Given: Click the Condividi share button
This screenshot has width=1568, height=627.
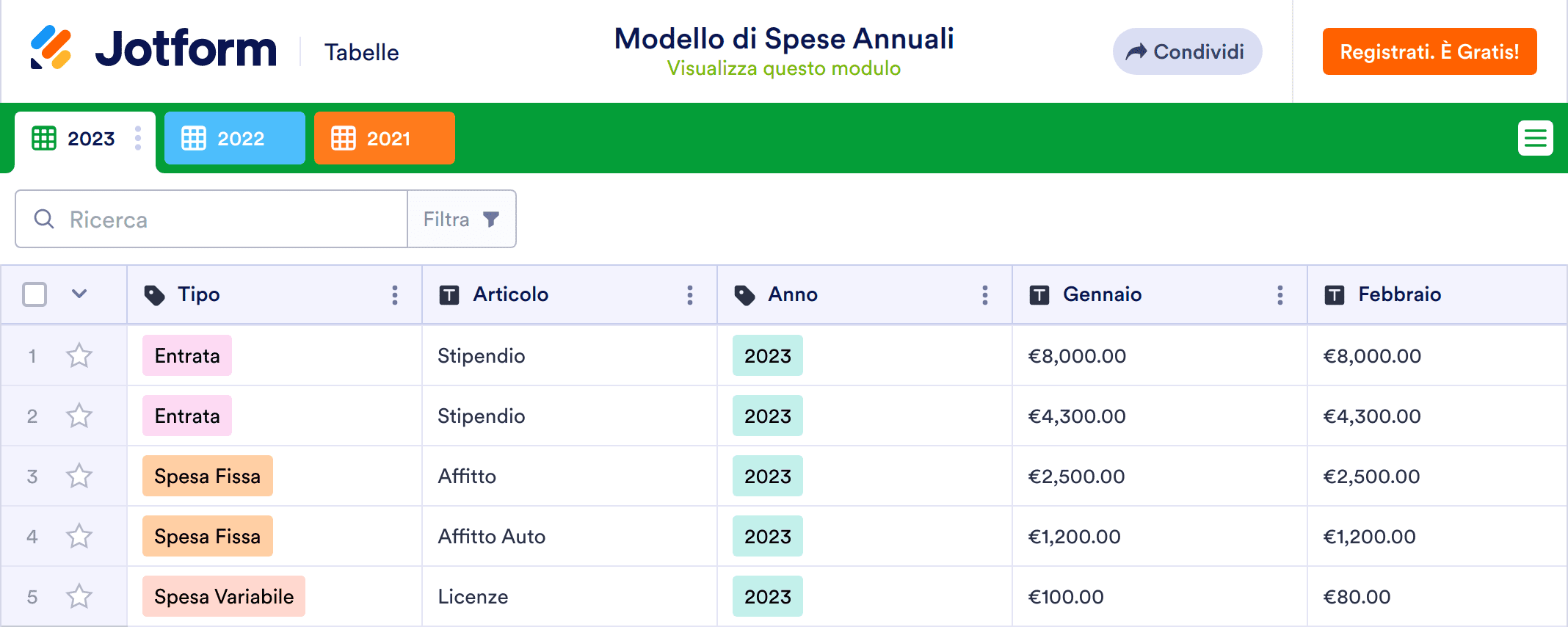Looking at the screenshot, I should (x=1187, y=51).
